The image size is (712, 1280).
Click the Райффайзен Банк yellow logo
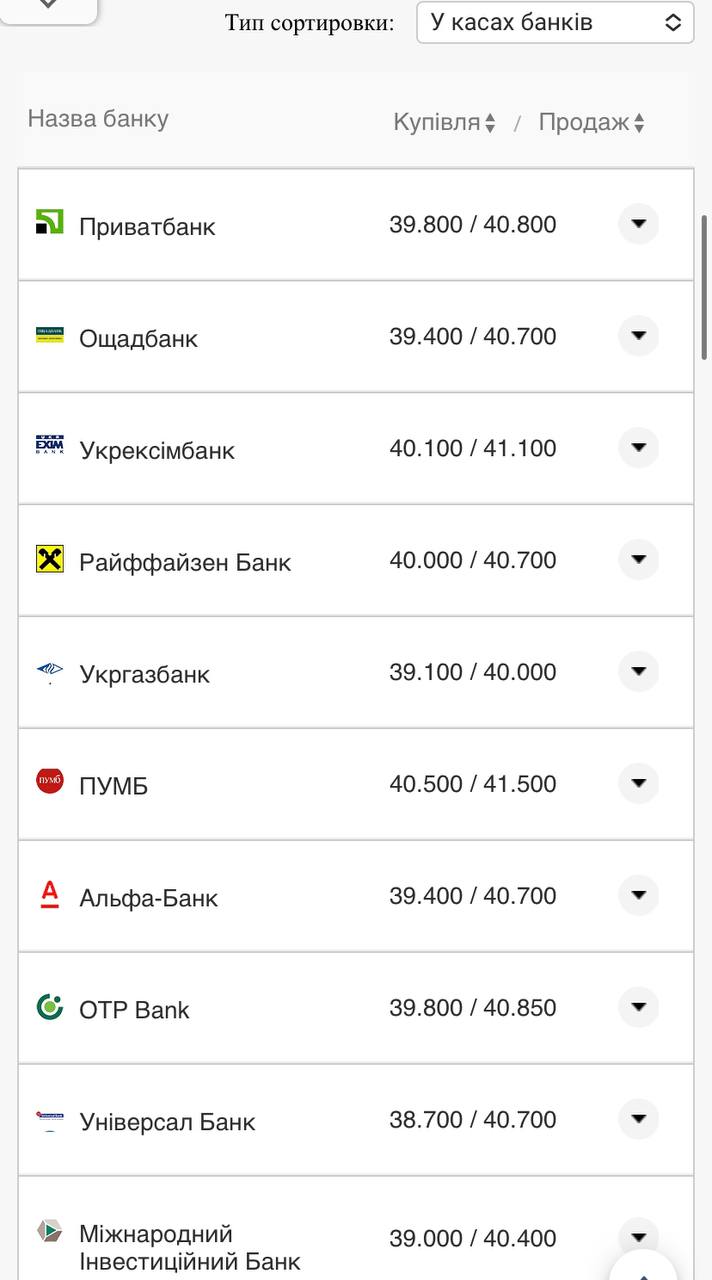(49, 559)
